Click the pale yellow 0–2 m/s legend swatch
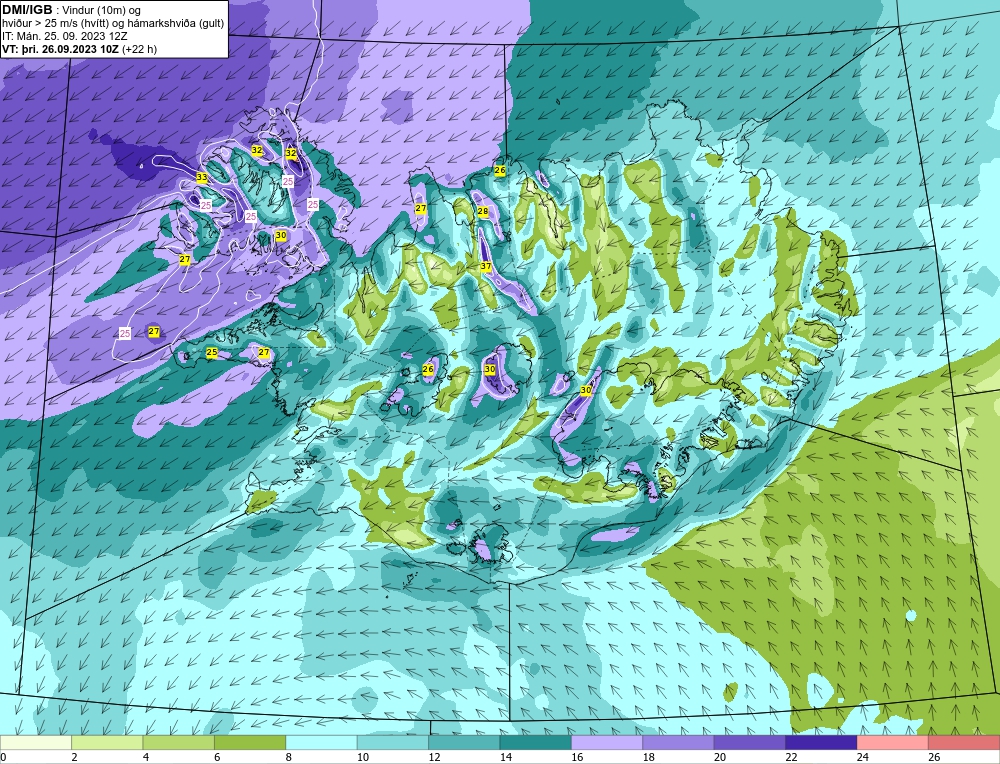1000x764 pixels. [x=36, y=743]
